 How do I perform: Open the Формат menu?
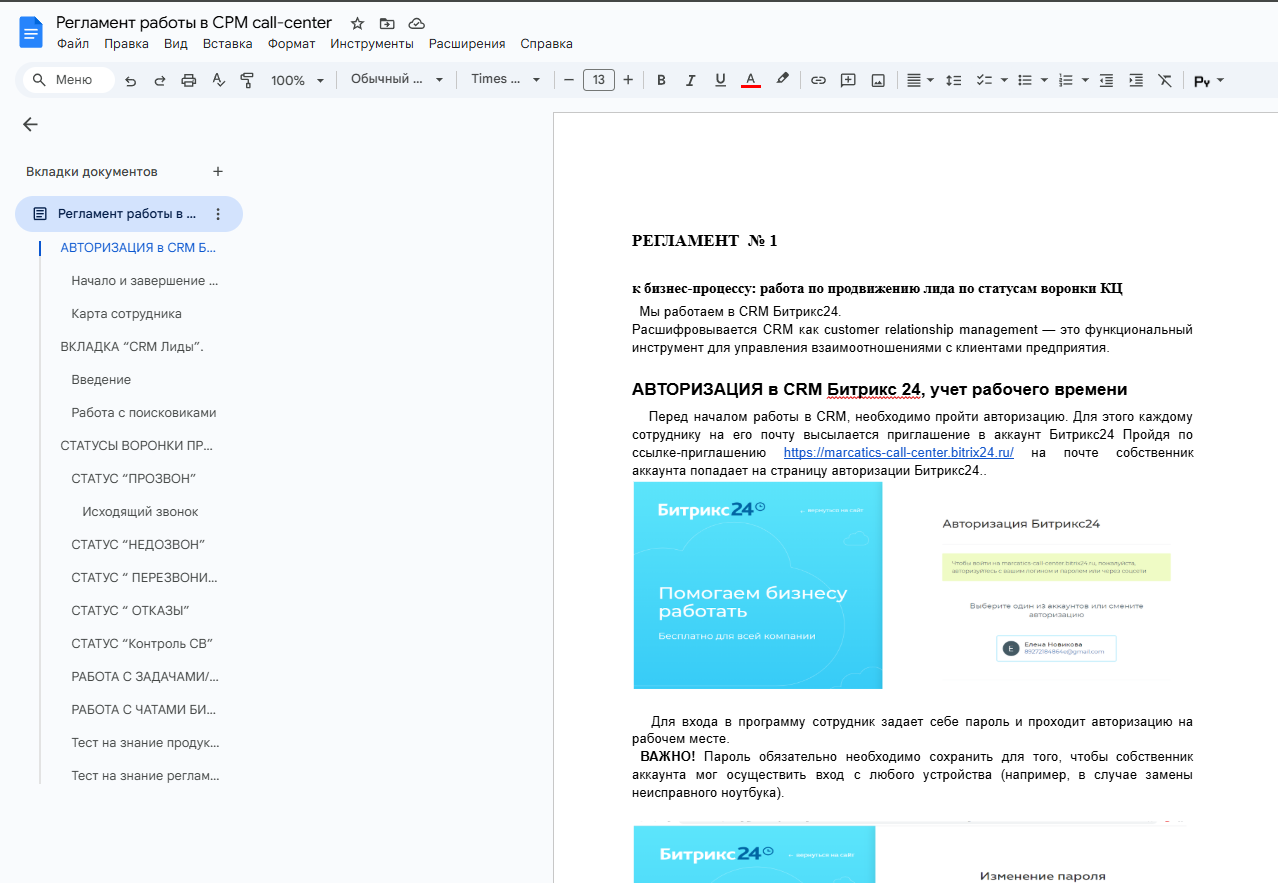[292, 44]
